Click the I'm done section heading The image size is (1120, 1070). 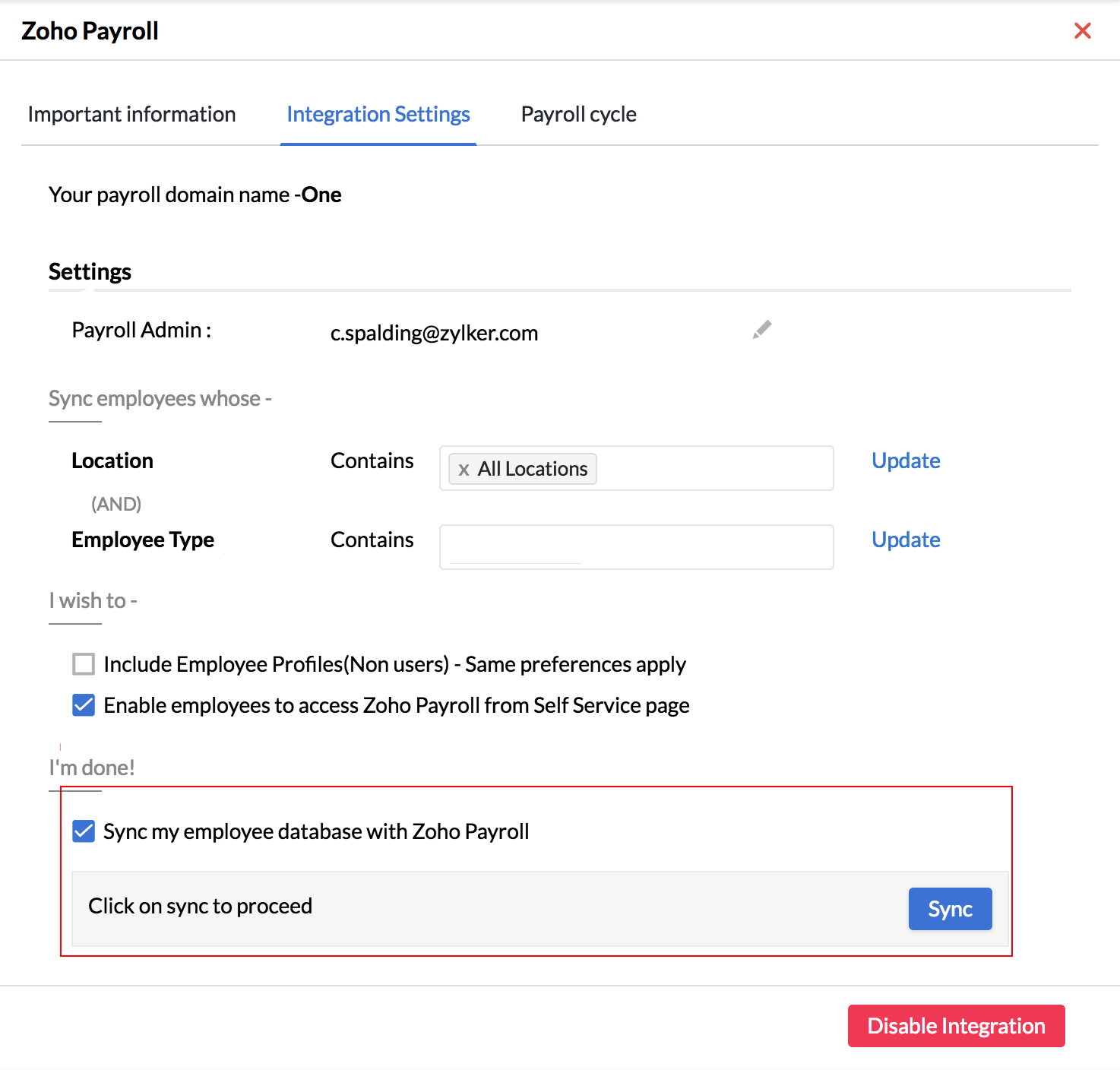click(x=91, y=768)
